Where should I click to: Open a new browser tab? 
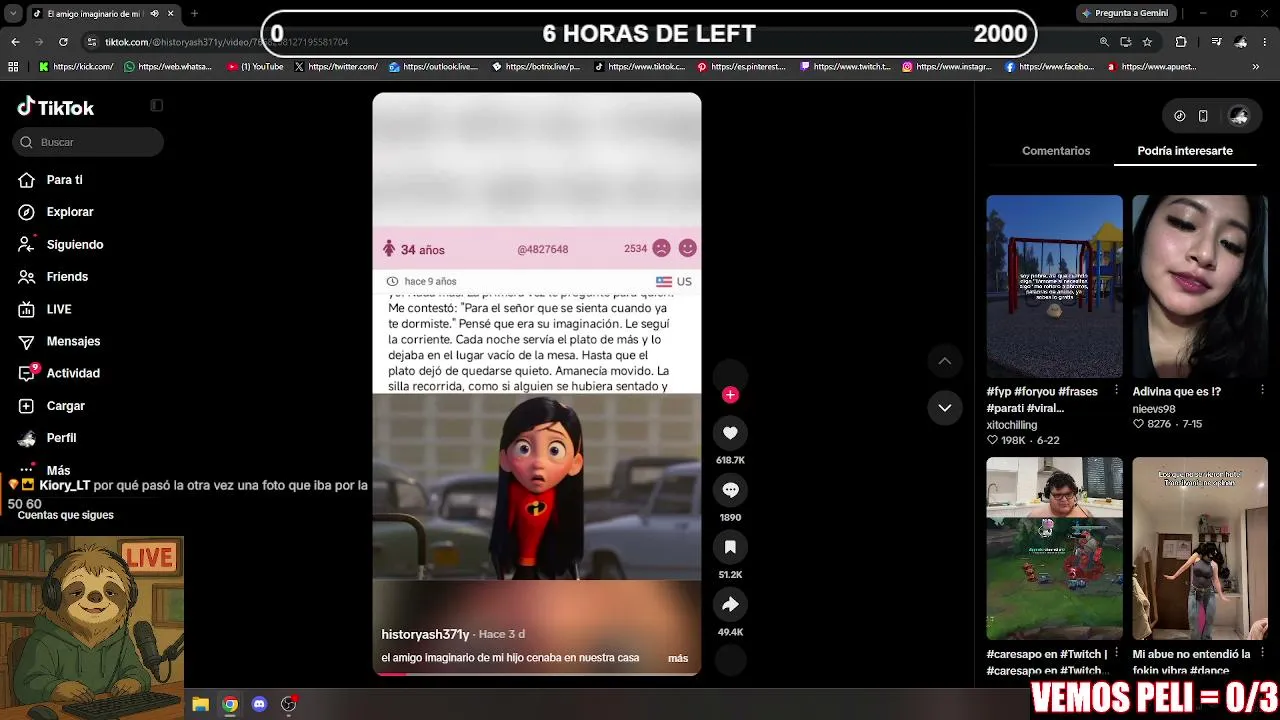pos(194,14)
